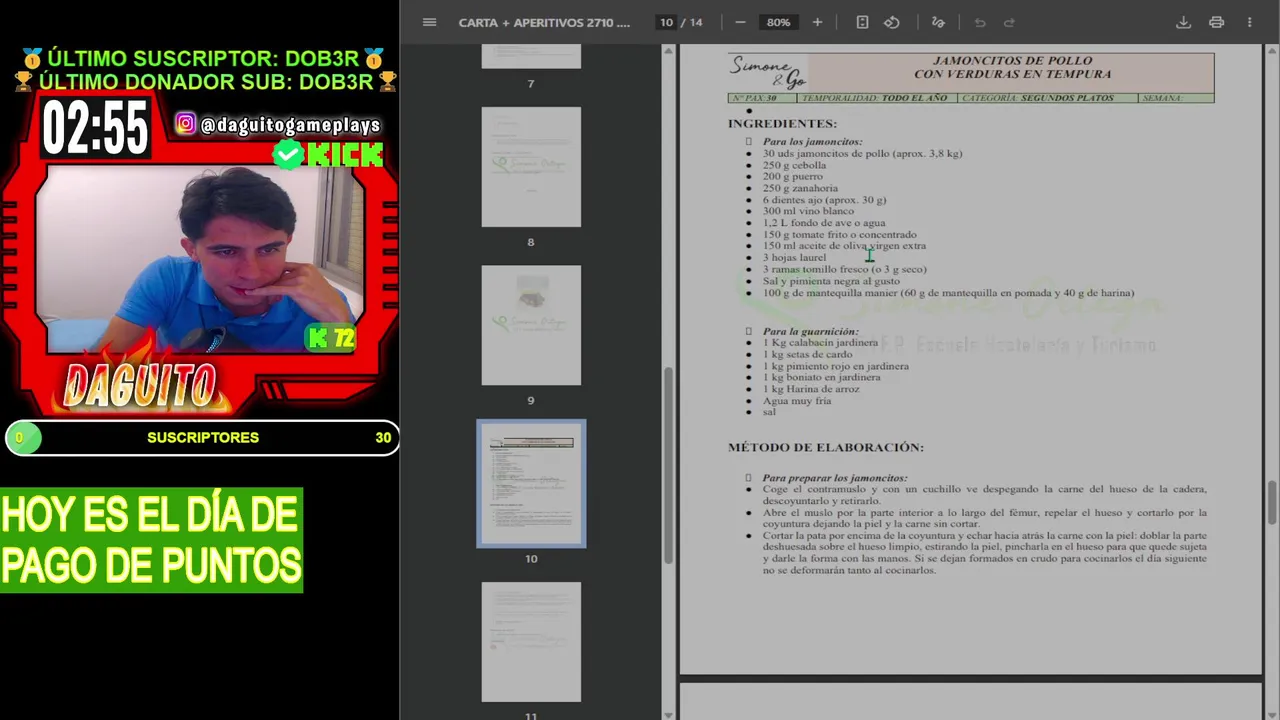Viewport: 1280px width, 720px height.
Task: Click 'Para la guarnición:' subheading
Action: click(810, 331)
